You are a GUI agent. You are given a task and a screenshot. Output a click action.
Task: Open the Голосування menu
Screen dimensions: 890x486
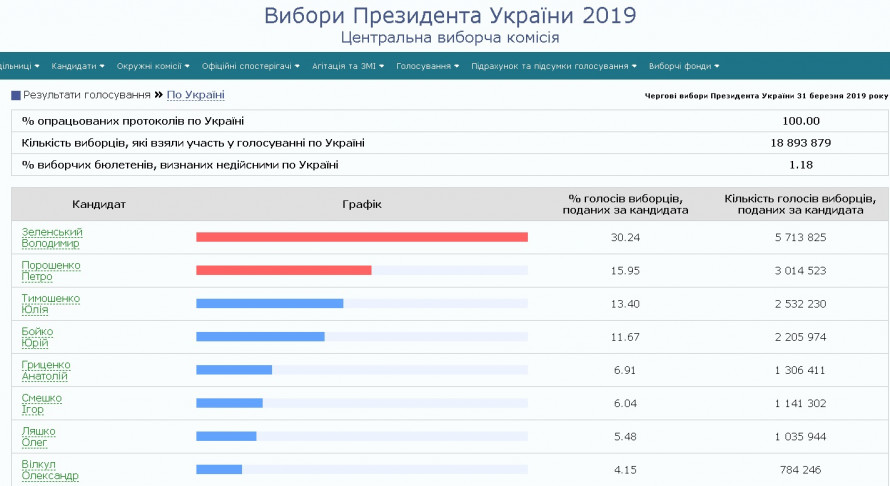428,66
